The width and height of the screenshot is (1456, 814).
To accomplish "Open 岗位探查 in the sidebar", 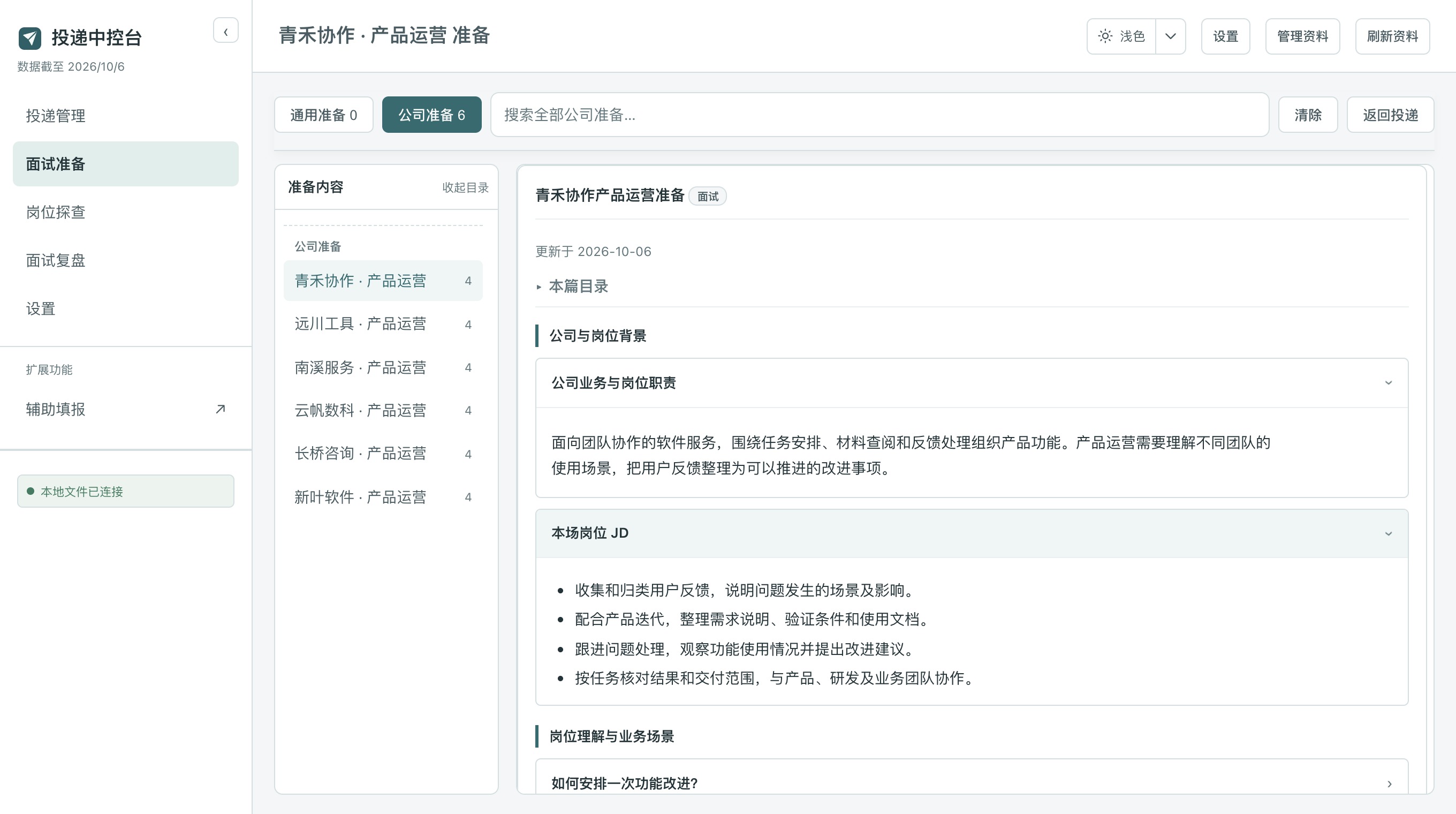I will coord(125,212).
